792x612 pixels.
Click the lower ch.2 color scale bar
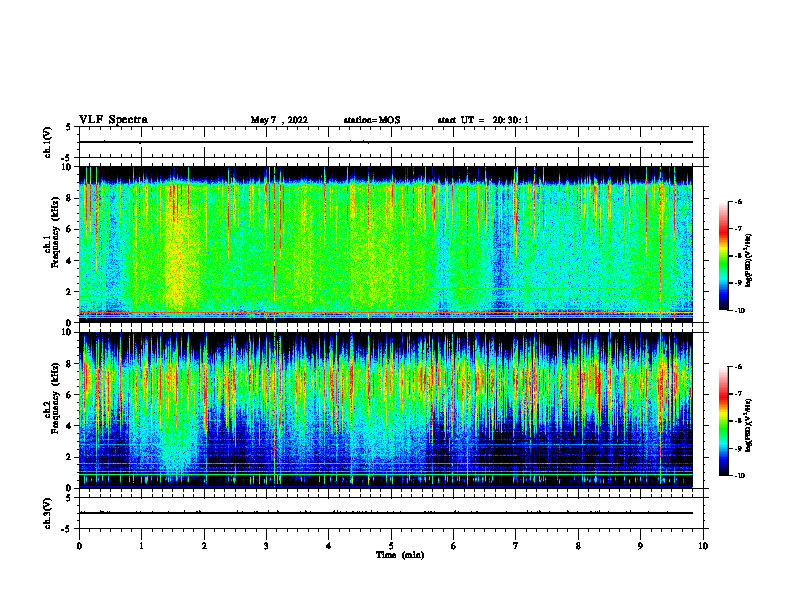coord(723,421)
